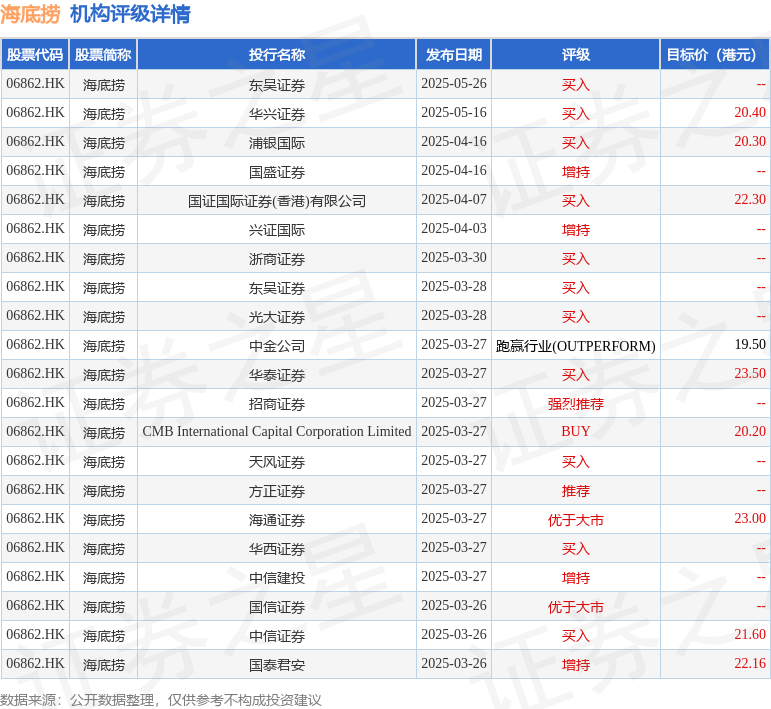This screenshot has height=709, width=771.
Task: Click target price 19.50
Action: (750, 345)
